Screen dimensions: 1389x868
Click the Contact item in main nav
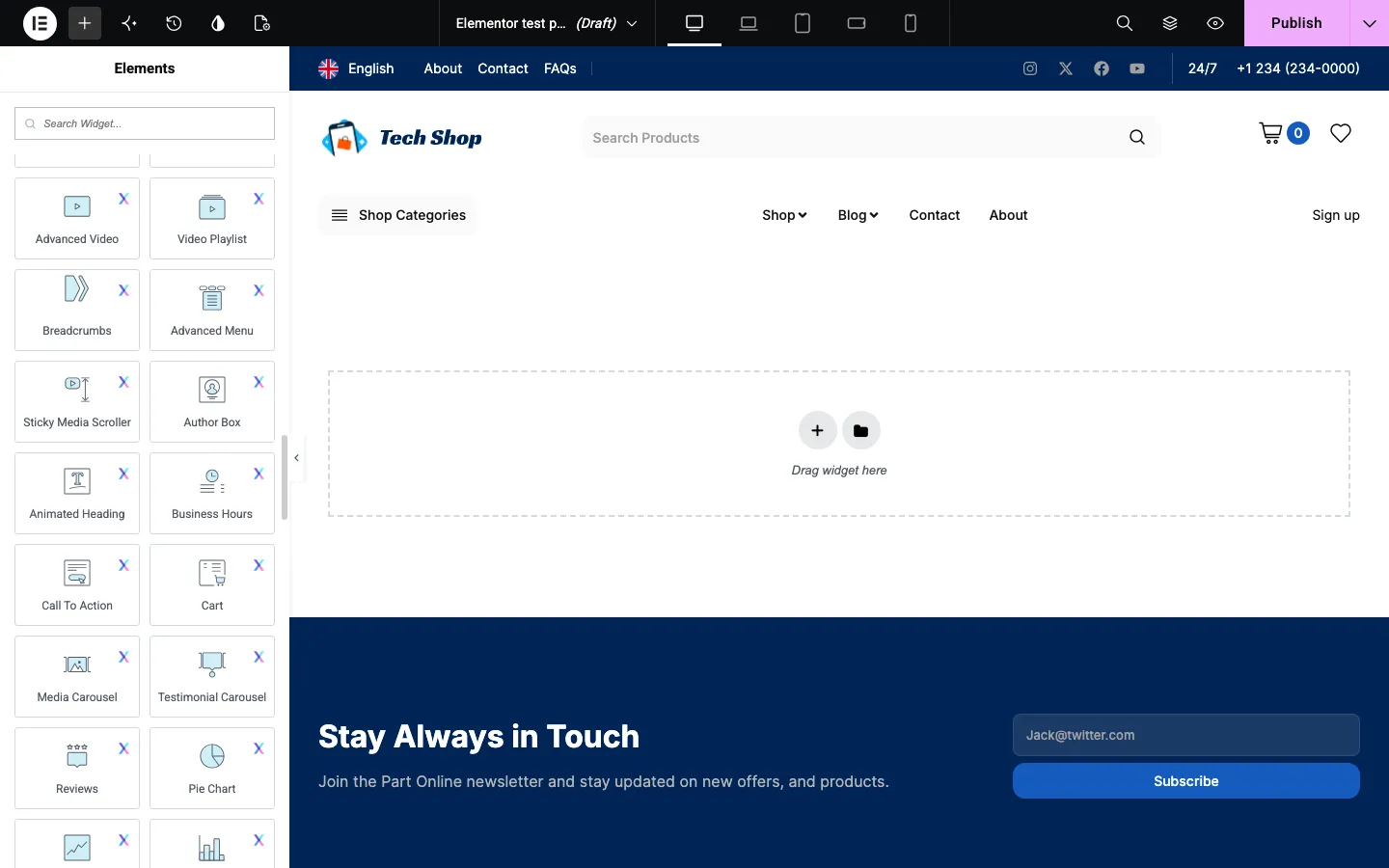(934, 215)
